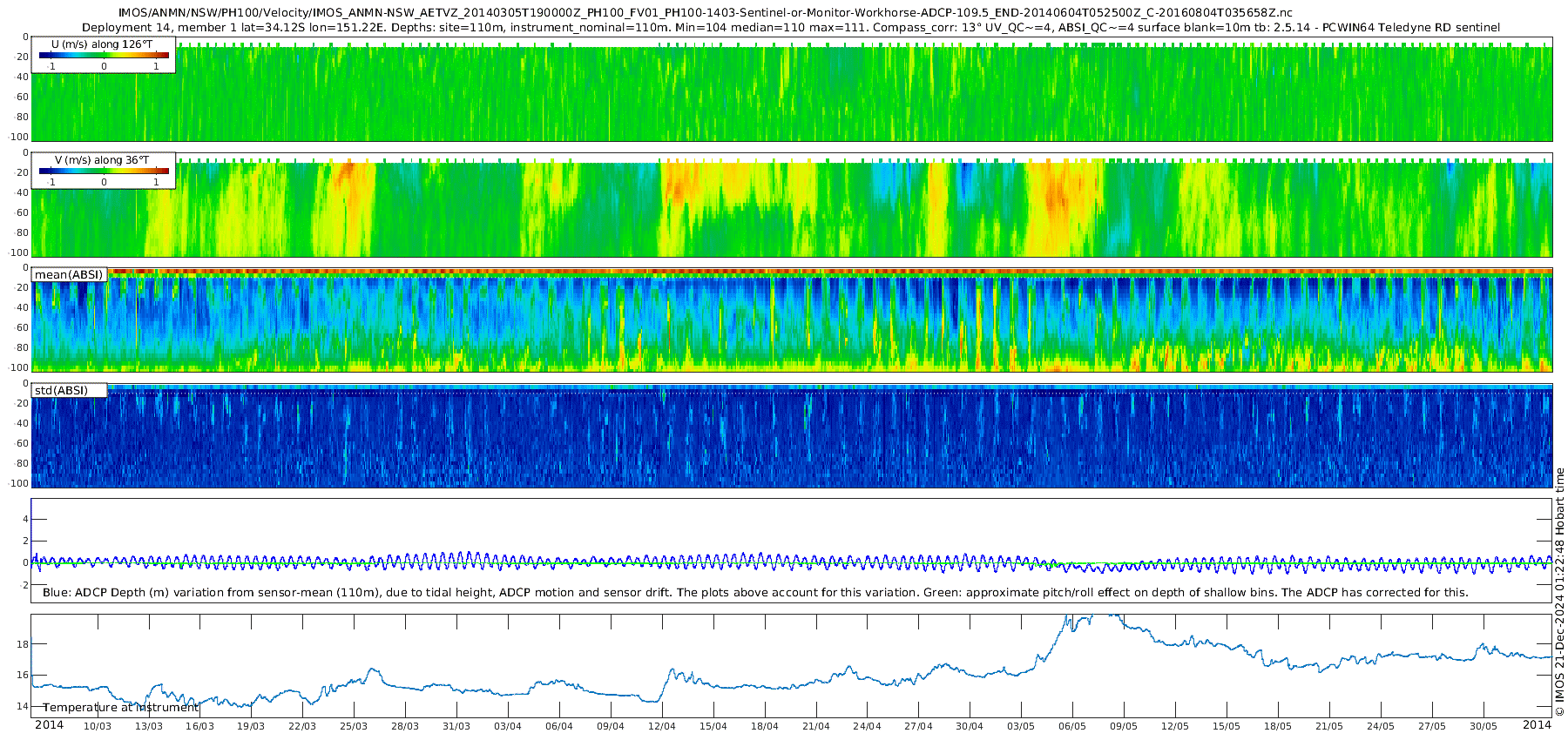Viewport: 1568px width, 740px height.
Task: Click the '27/04' date tick label
Action: tap(918, 726)
